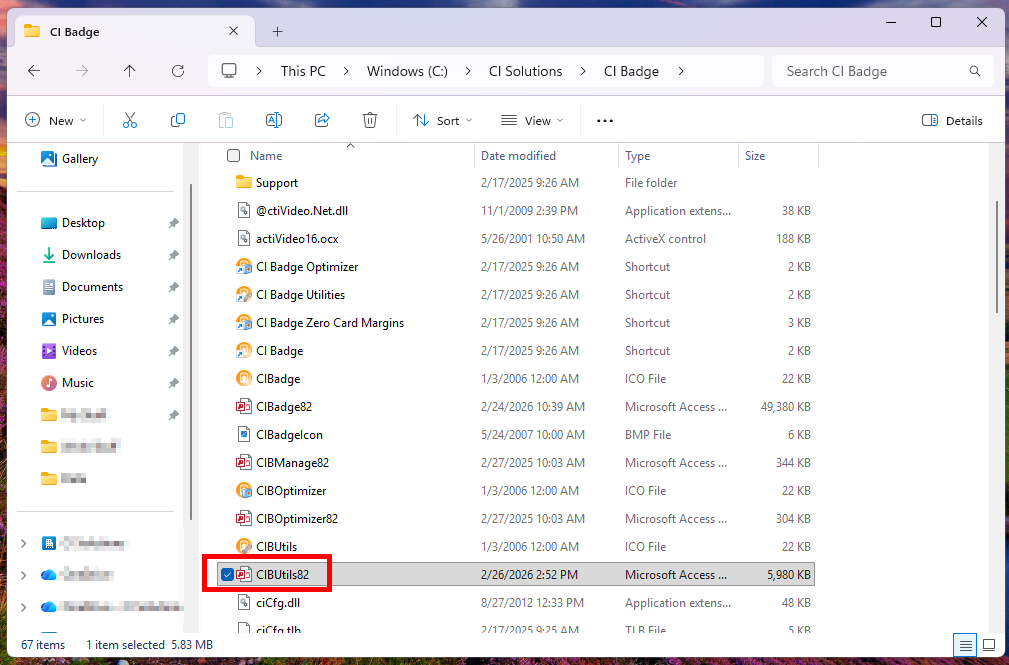Viewport: 1009px width, 665px height.
Task: Toggle the Details pane button
Action: (952, 120)
